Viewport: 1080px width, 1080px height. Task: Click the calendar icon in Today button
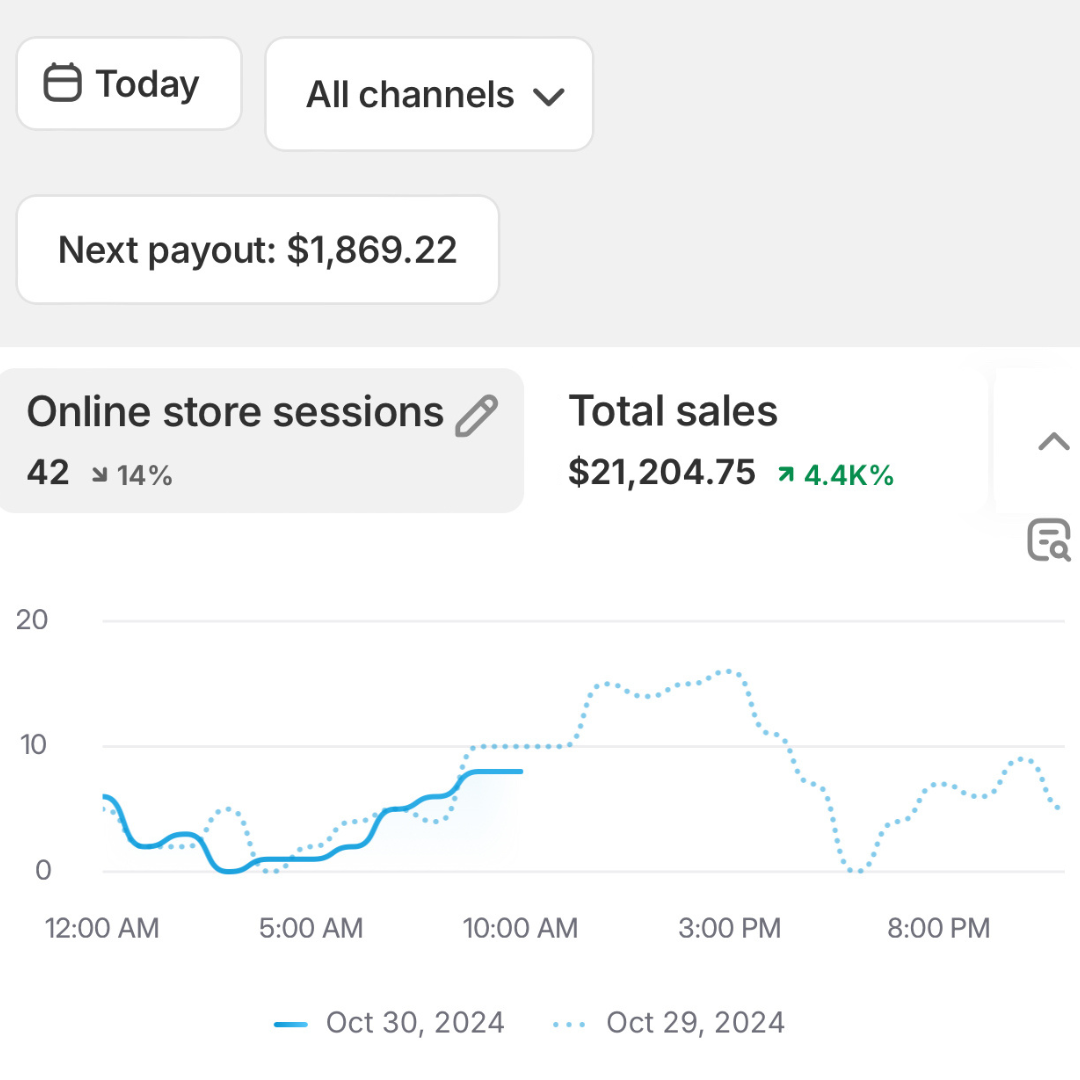[x=62, y=84]
